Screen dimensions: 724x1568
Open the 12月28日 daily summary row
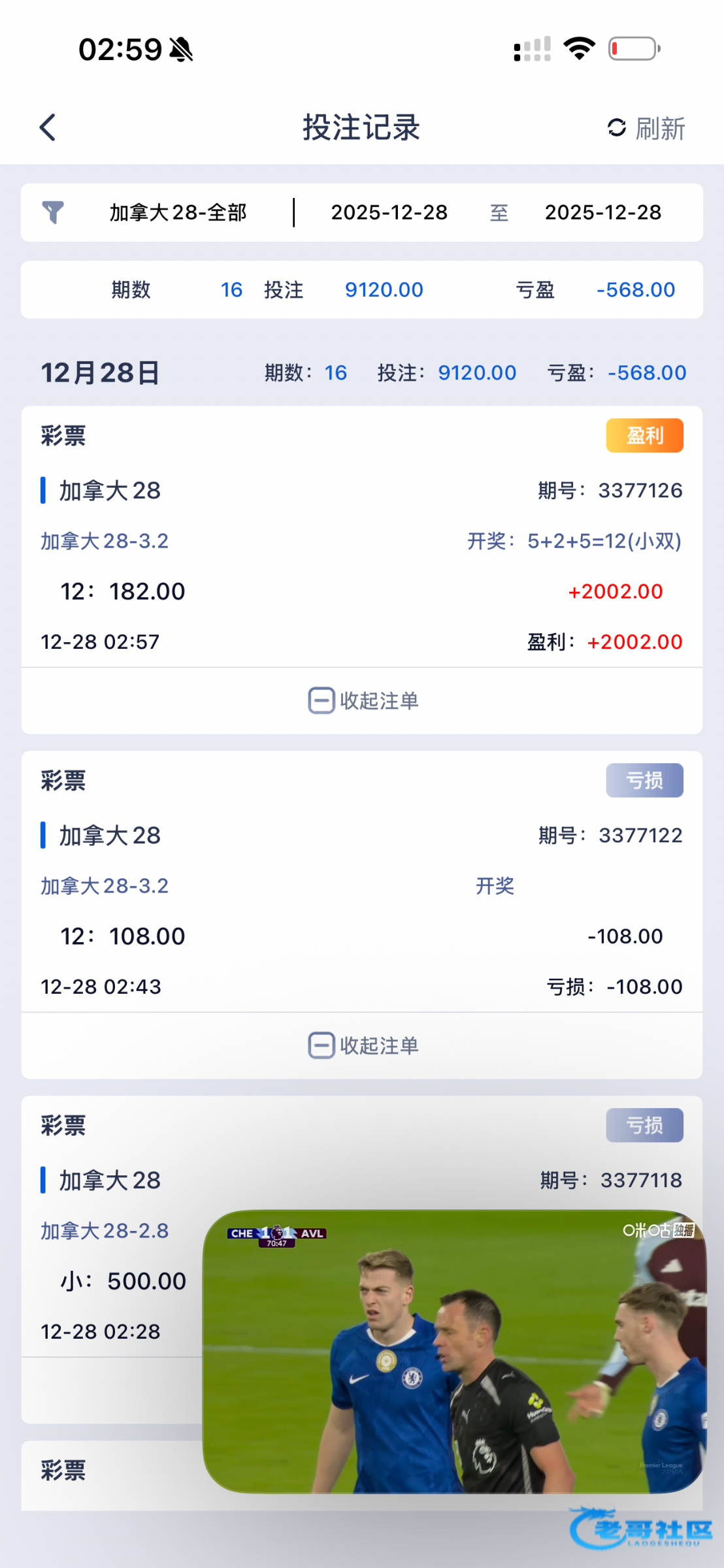click(101, 373)
